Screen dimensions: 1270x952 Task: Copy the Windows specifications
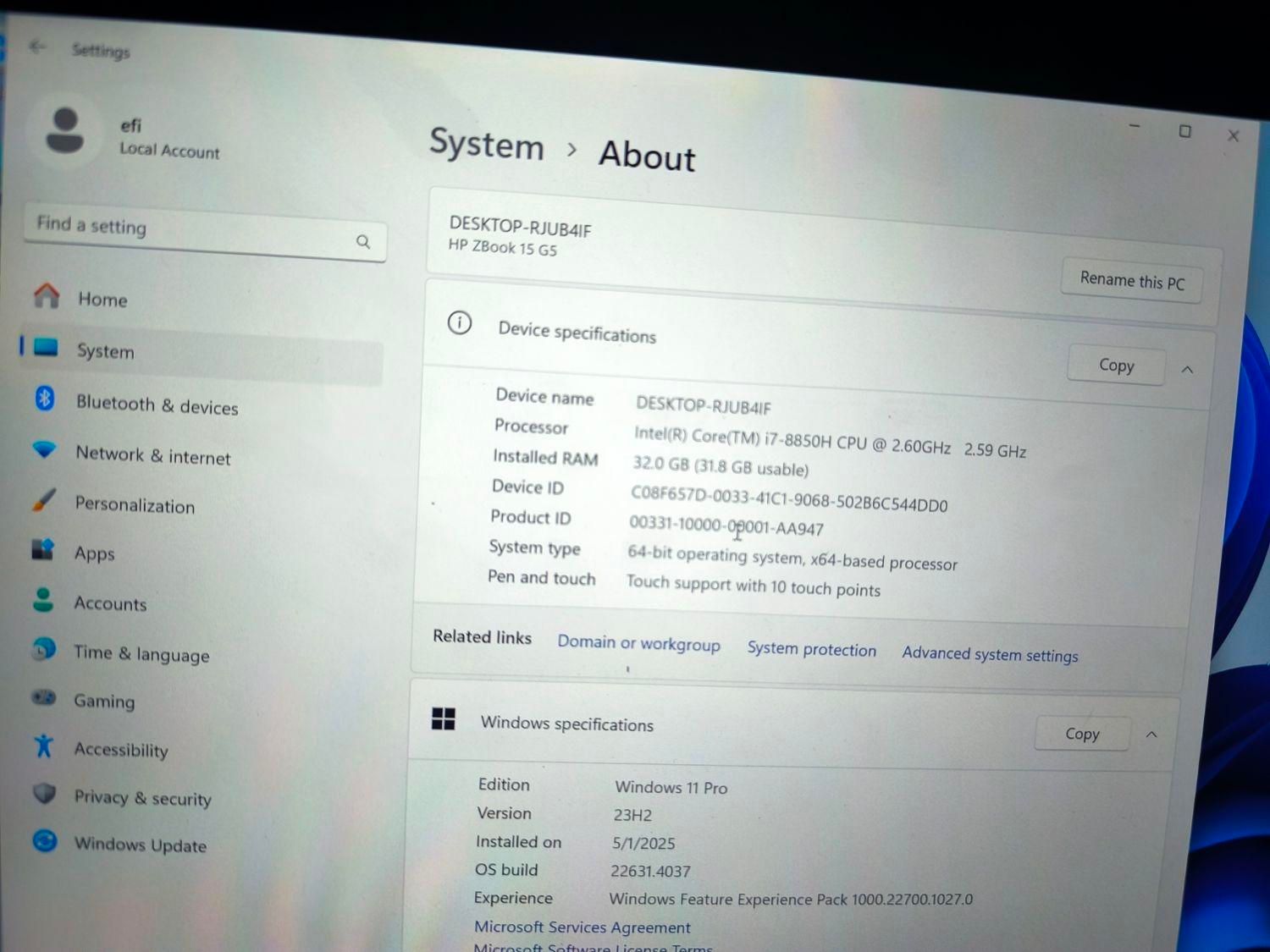click(1082, 734)
